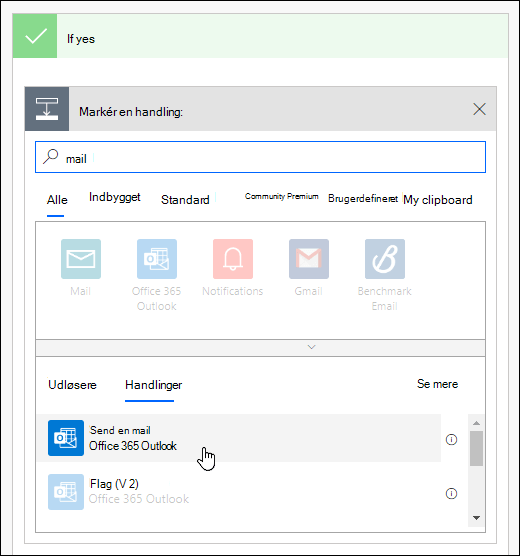Open the Standard tab
This screenshot has height=556, width=520.
point(185,200)
